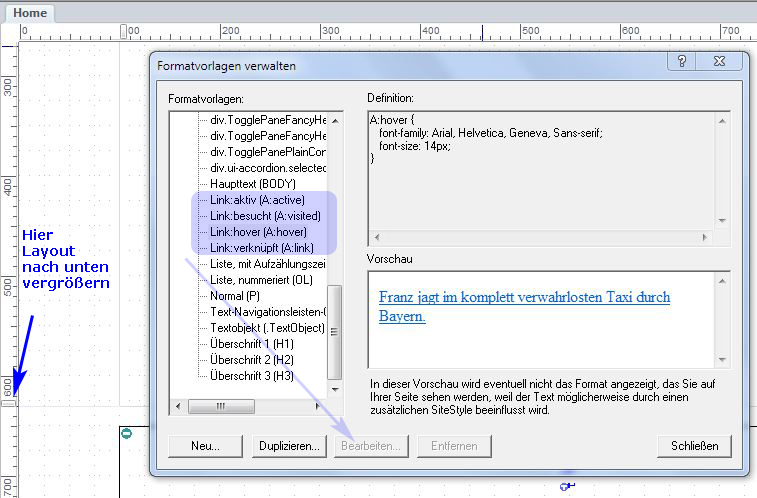
Task: Click the Definition box scroll-up arrow
Action: click(x=721, y=119)
